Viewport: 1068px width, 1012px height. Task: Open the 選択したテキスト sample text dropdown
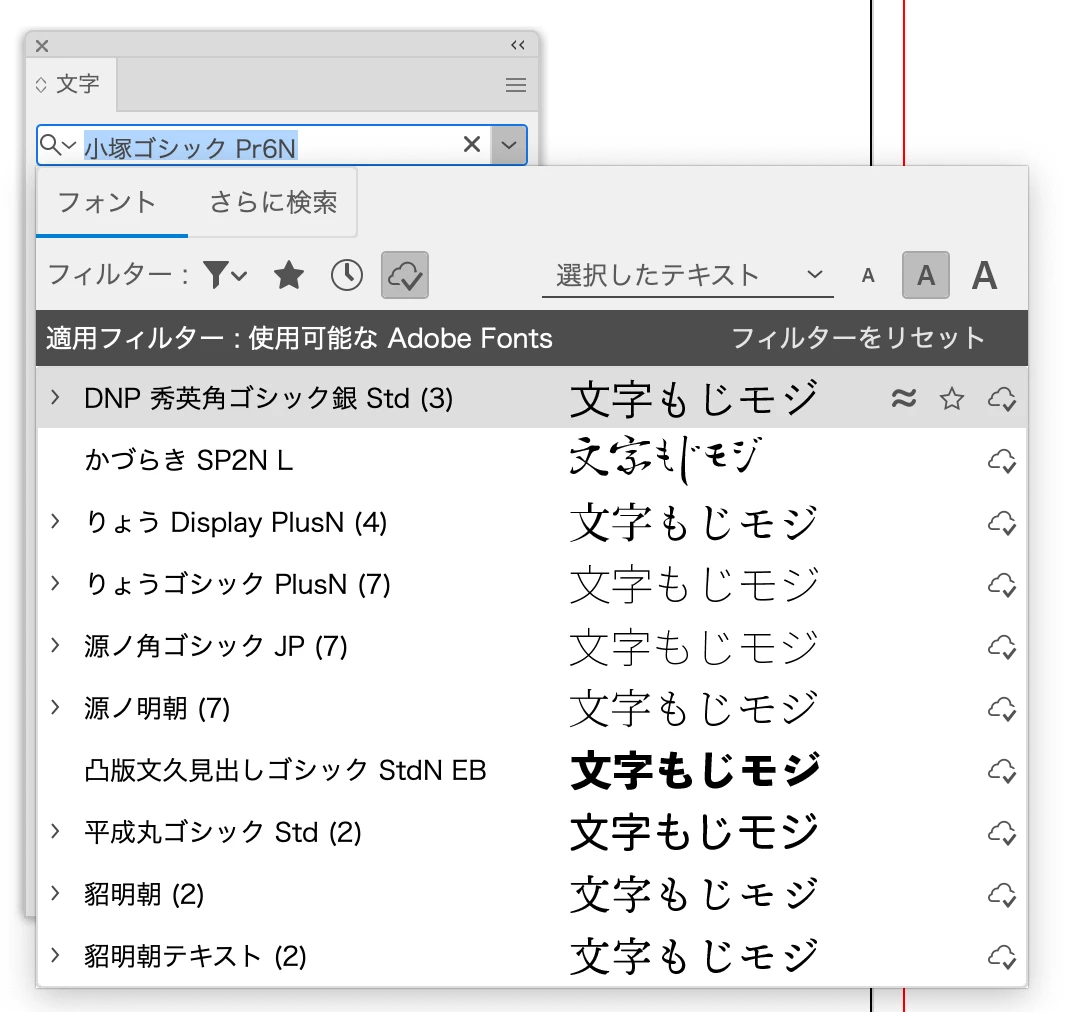point(688,275)
